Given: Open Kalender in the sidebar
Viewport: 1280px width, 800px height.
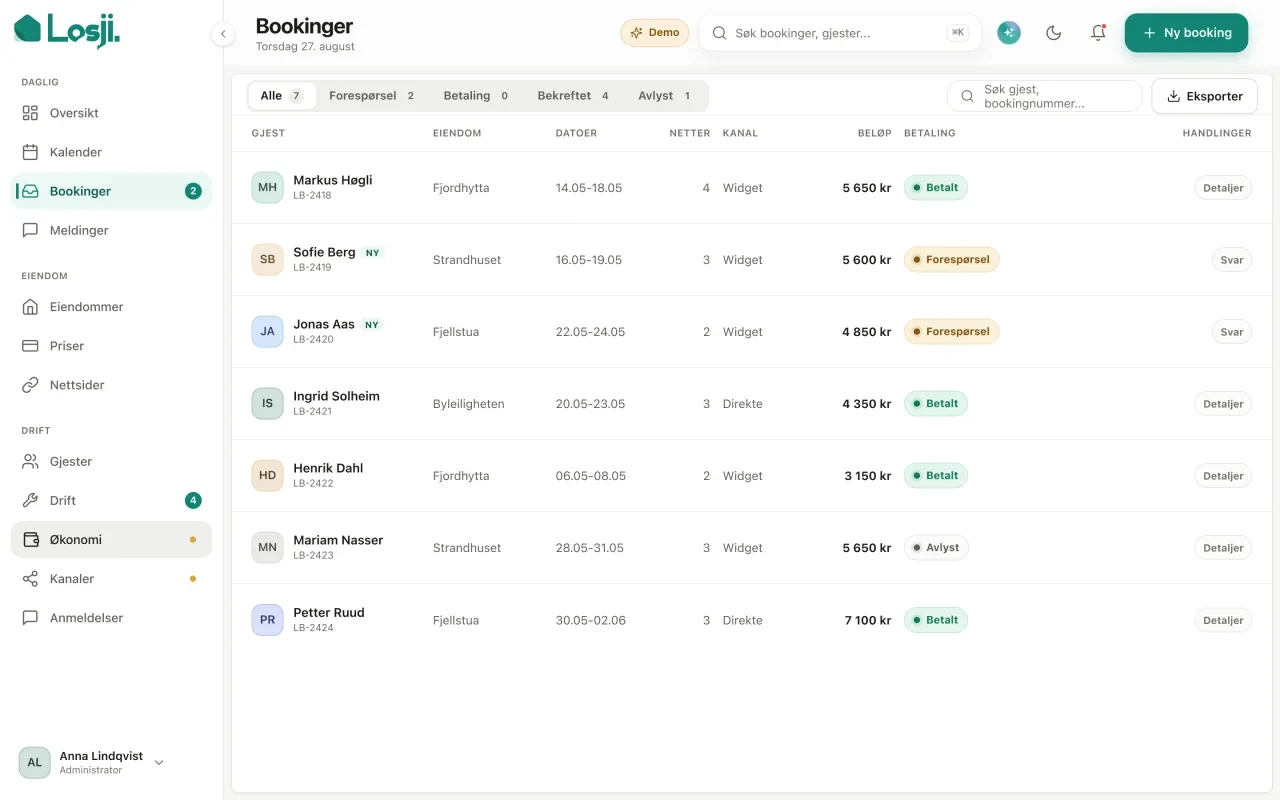Looking at the screenshot, I should coord(111,152).
